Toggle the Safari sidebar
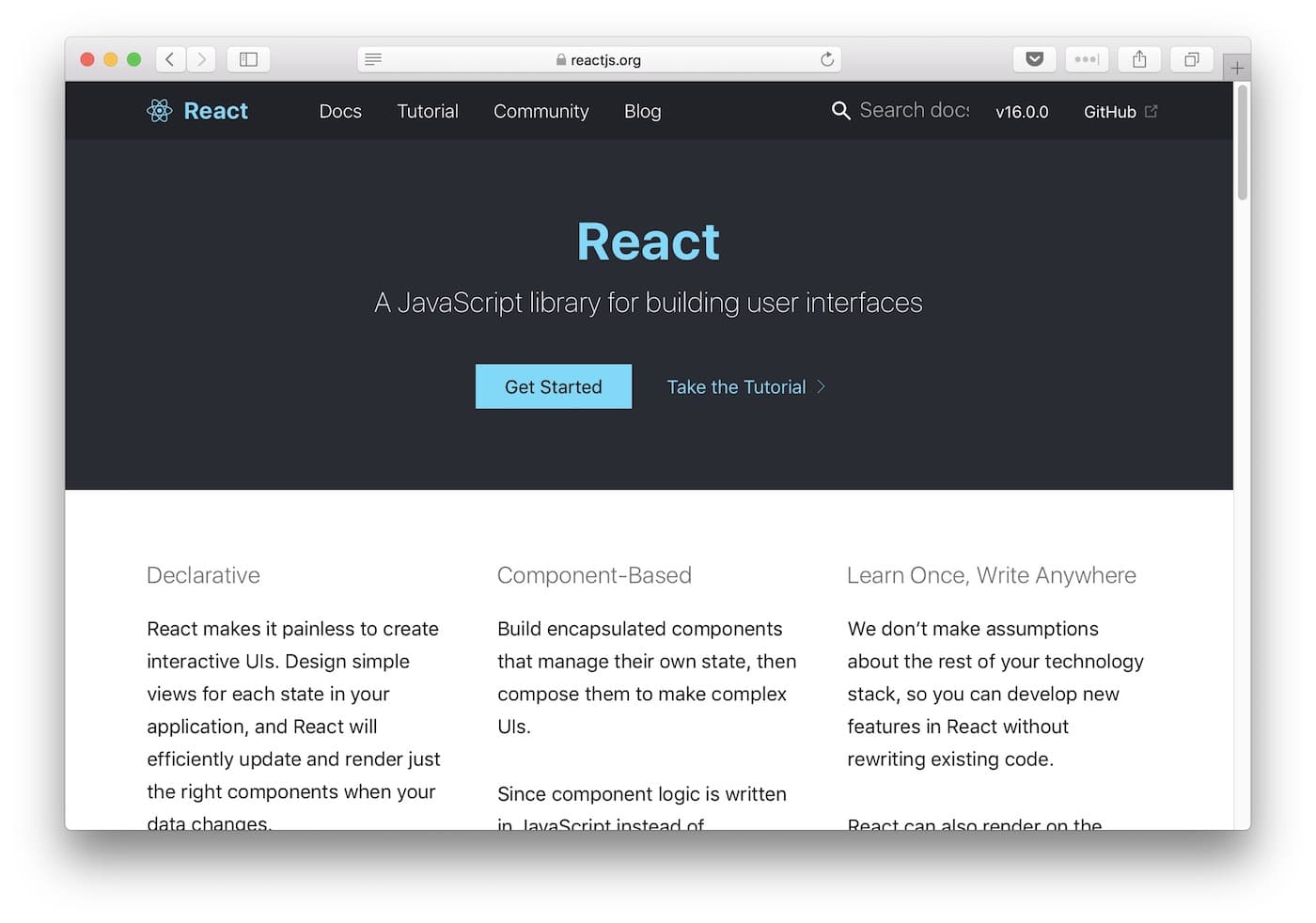 click(x=248, y=58)
